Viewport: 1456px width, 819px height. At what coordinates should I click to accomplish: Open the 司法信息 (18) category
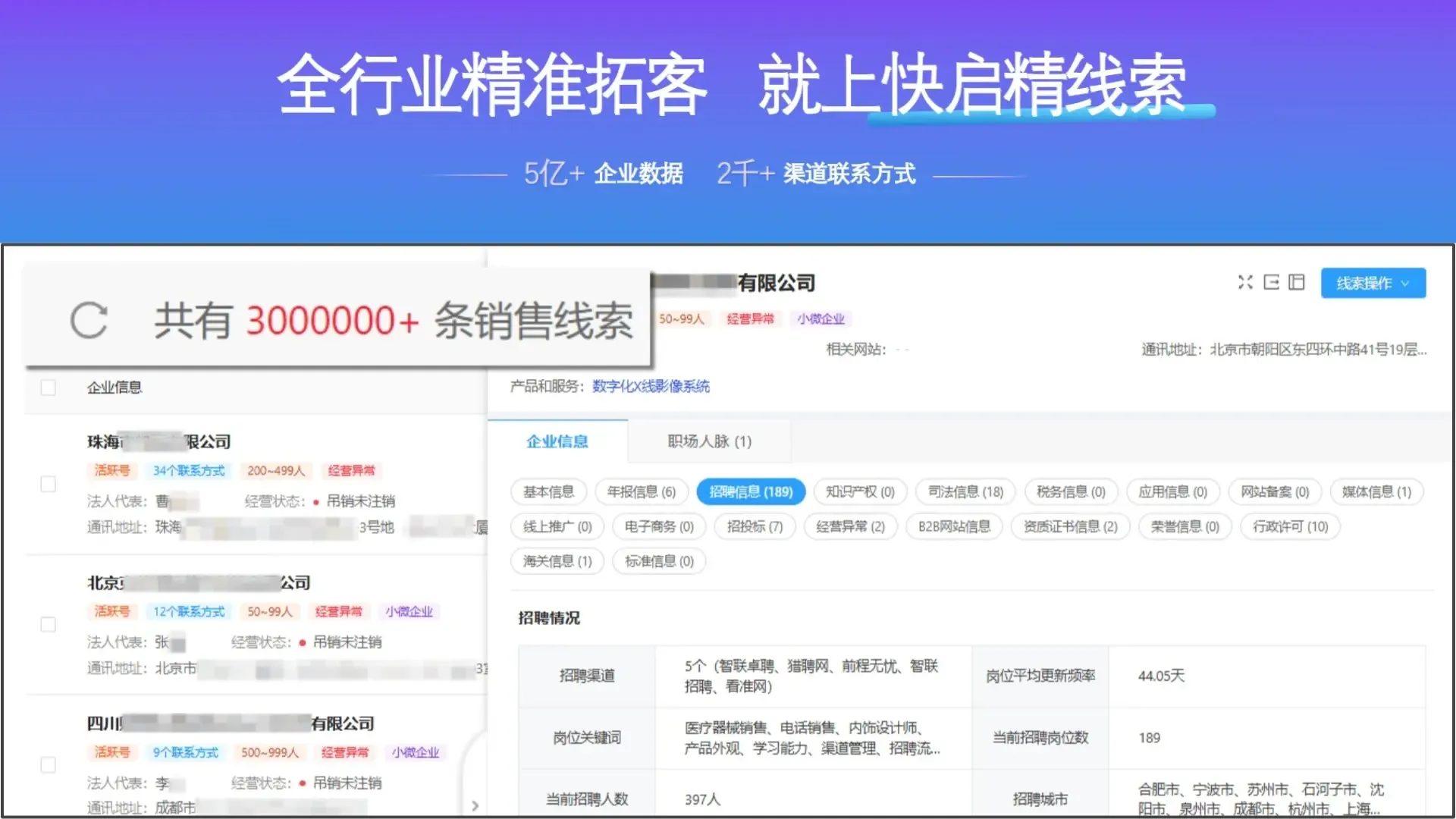pos(965,492)
